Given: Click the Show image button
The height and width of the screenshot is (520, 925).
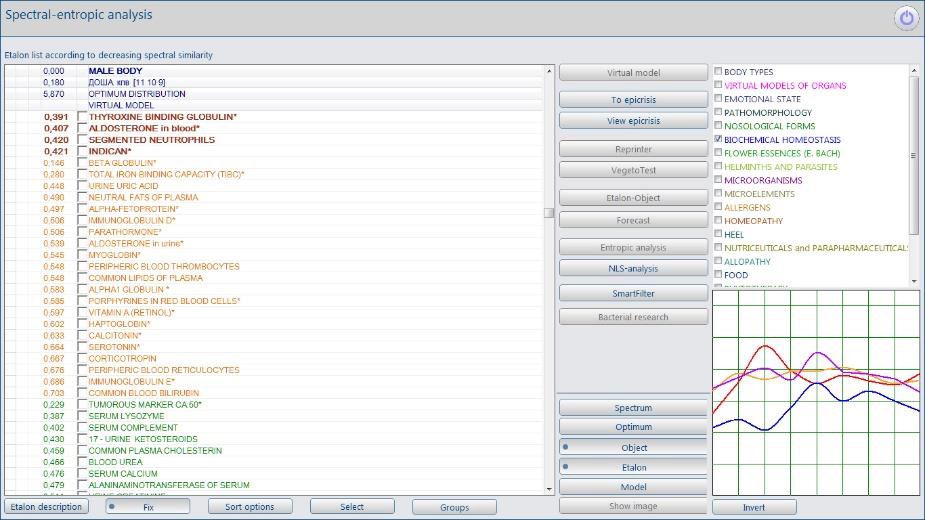Looking at the screenshot, I should coord(633,506).
